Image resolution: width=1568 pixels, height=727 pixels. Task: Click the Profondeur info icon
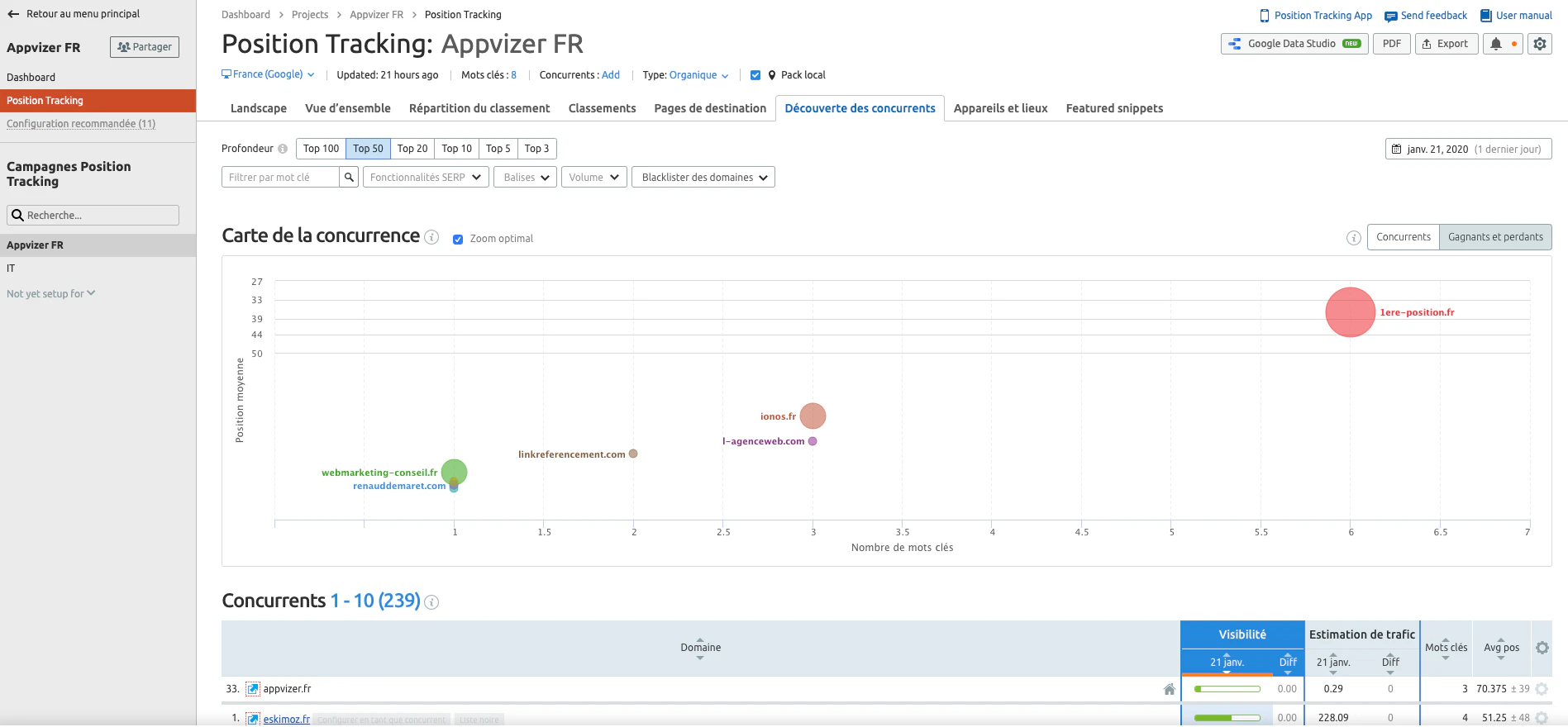point(283,149)
